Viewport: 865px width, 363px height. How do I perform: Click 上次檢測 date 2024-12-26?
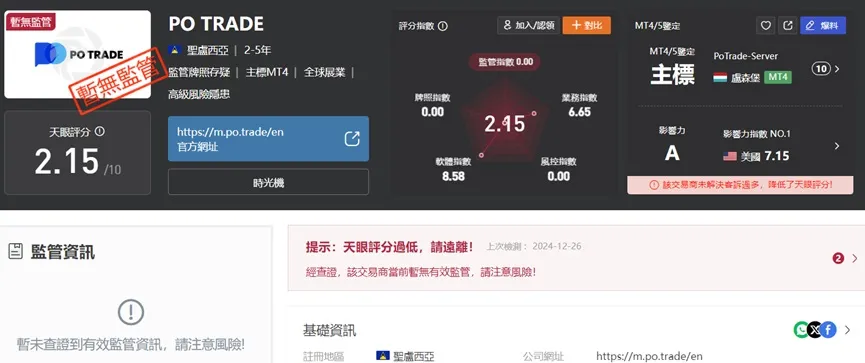click(x=556, y=247)
